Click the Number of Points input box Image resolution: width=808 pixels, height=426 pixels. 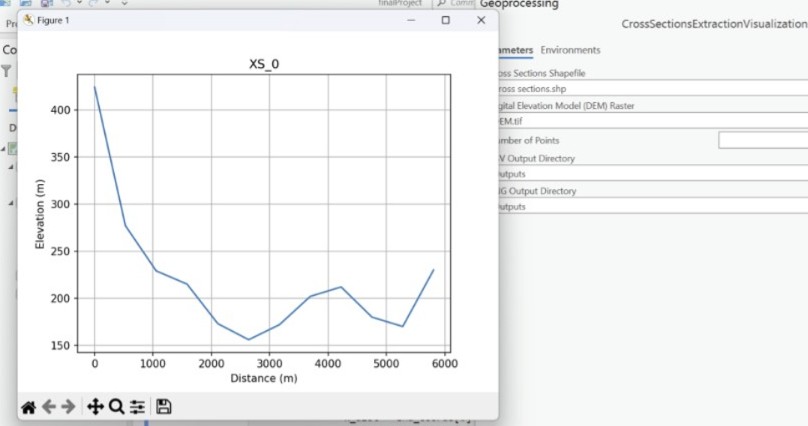762,141
